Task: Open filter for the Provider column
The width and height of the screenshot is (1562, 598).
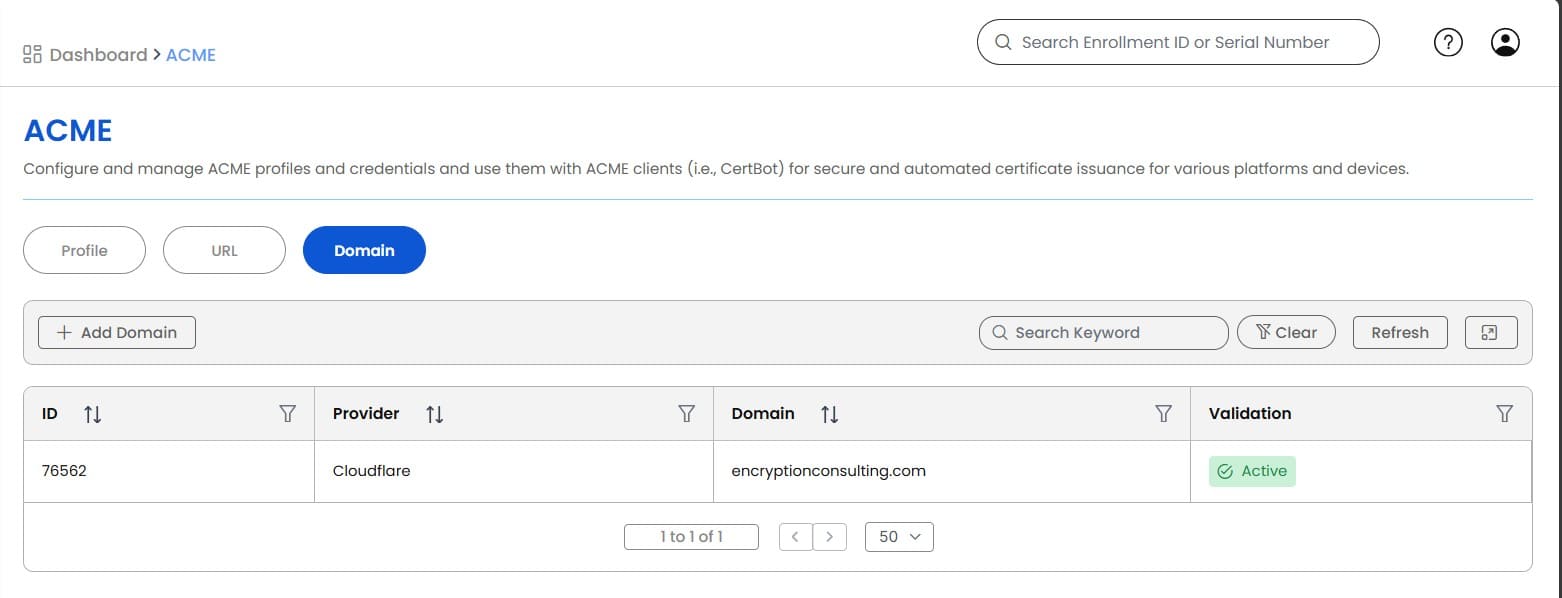Action: pos(687,414)
